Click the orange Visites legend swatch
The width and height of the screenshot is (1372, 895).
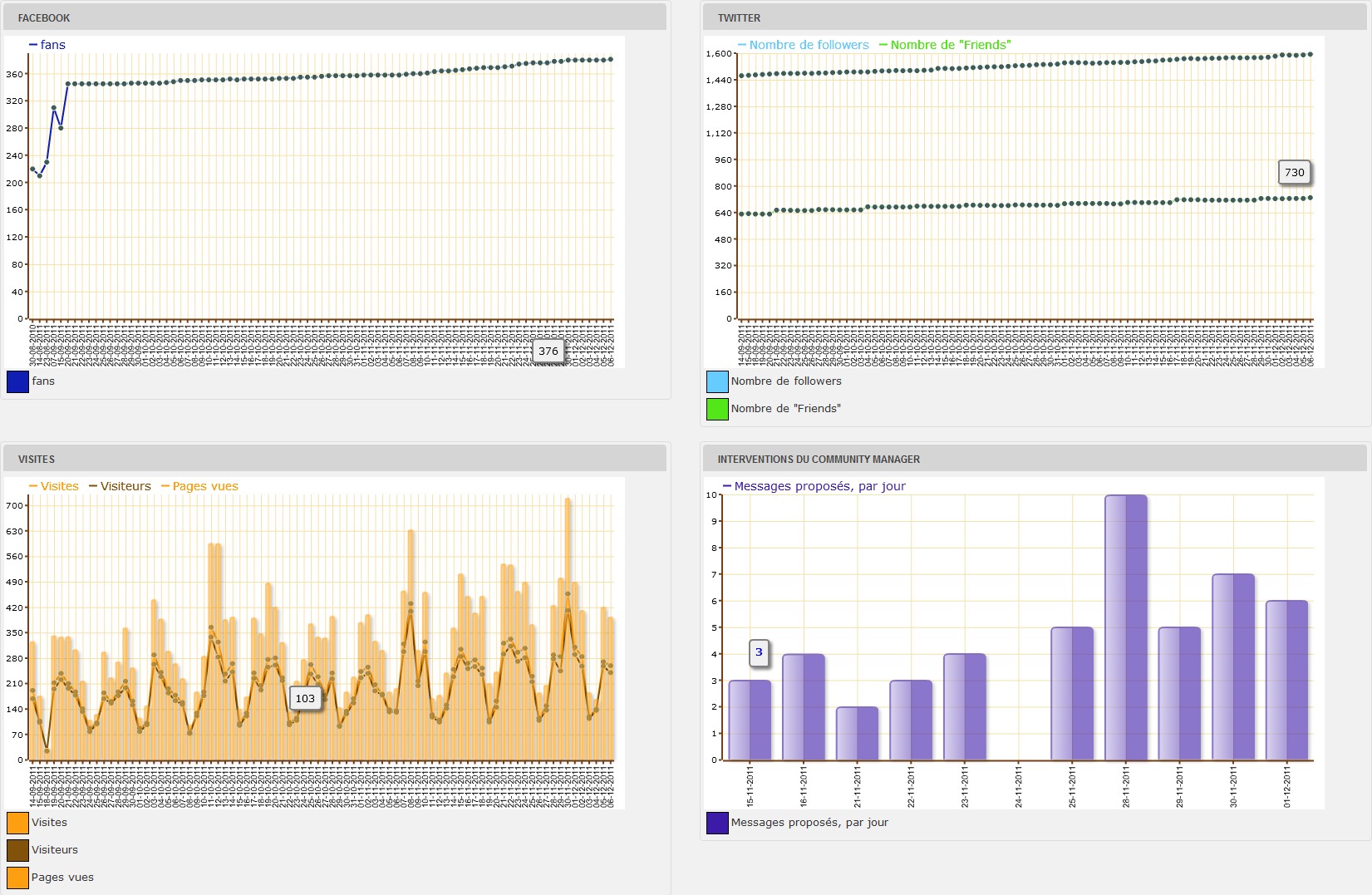17,823
